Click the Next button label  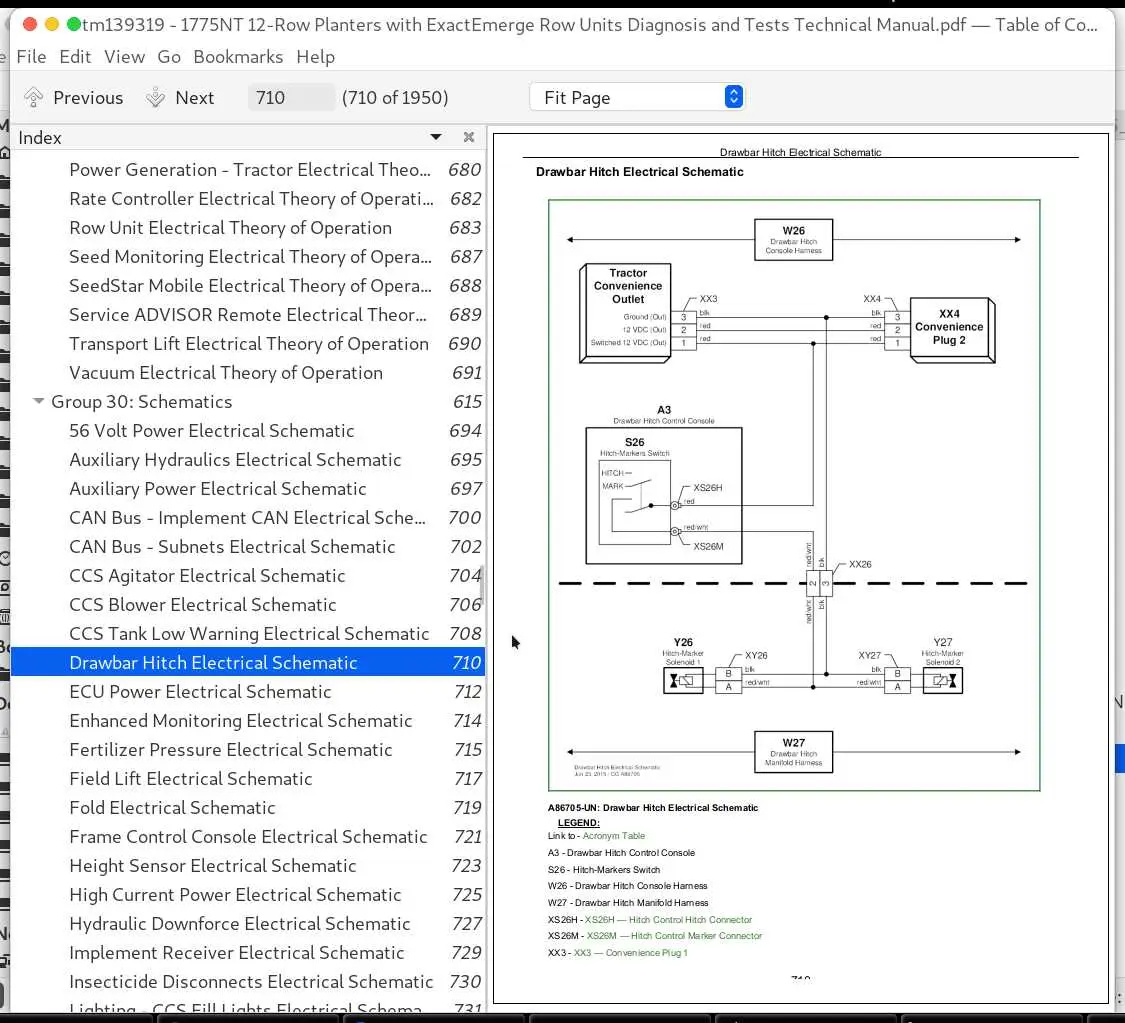click(194, 98)
